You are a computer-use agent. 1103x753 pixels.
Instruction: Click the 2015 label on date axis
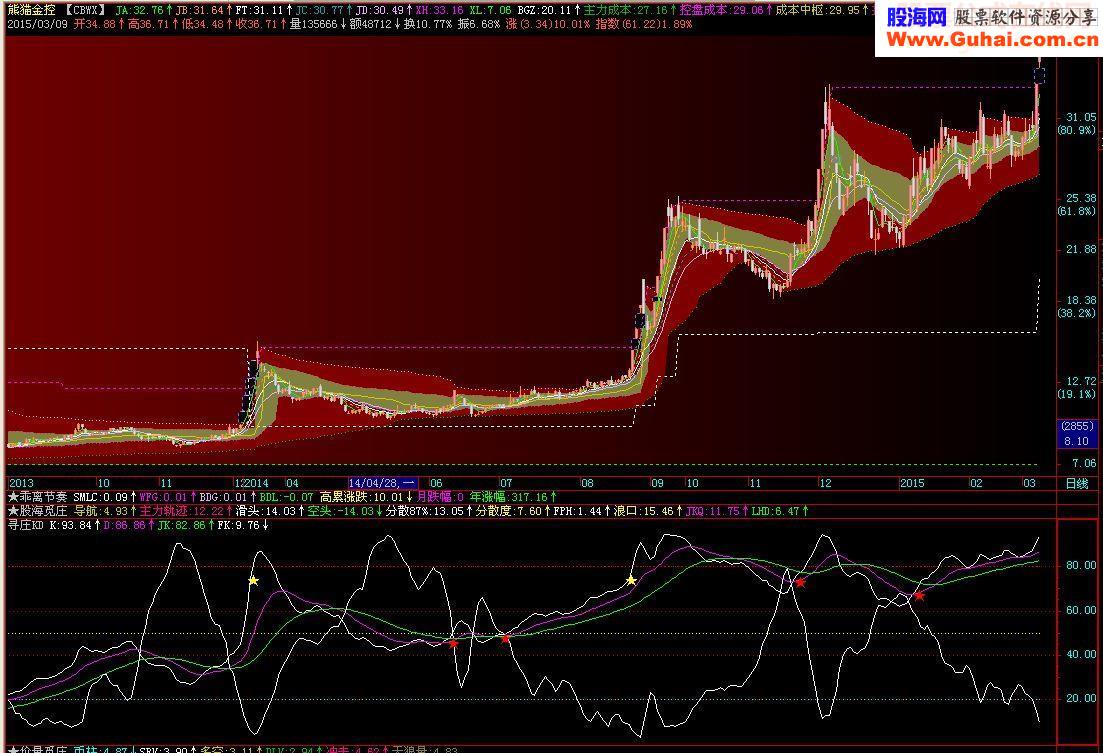coord(912,483)
